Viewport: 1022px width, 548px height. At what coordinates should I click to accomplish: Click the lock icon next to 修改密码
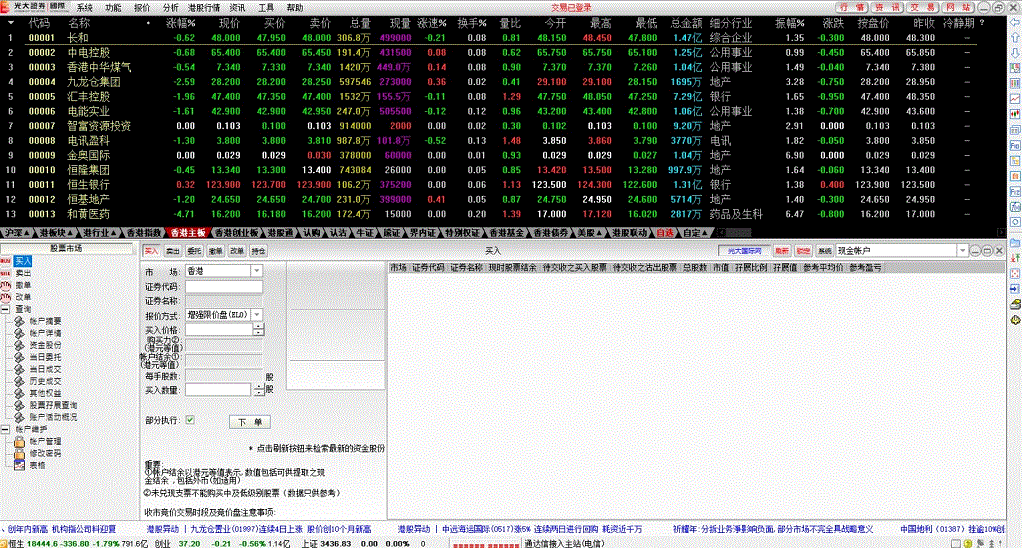click(x=20, y=453)
